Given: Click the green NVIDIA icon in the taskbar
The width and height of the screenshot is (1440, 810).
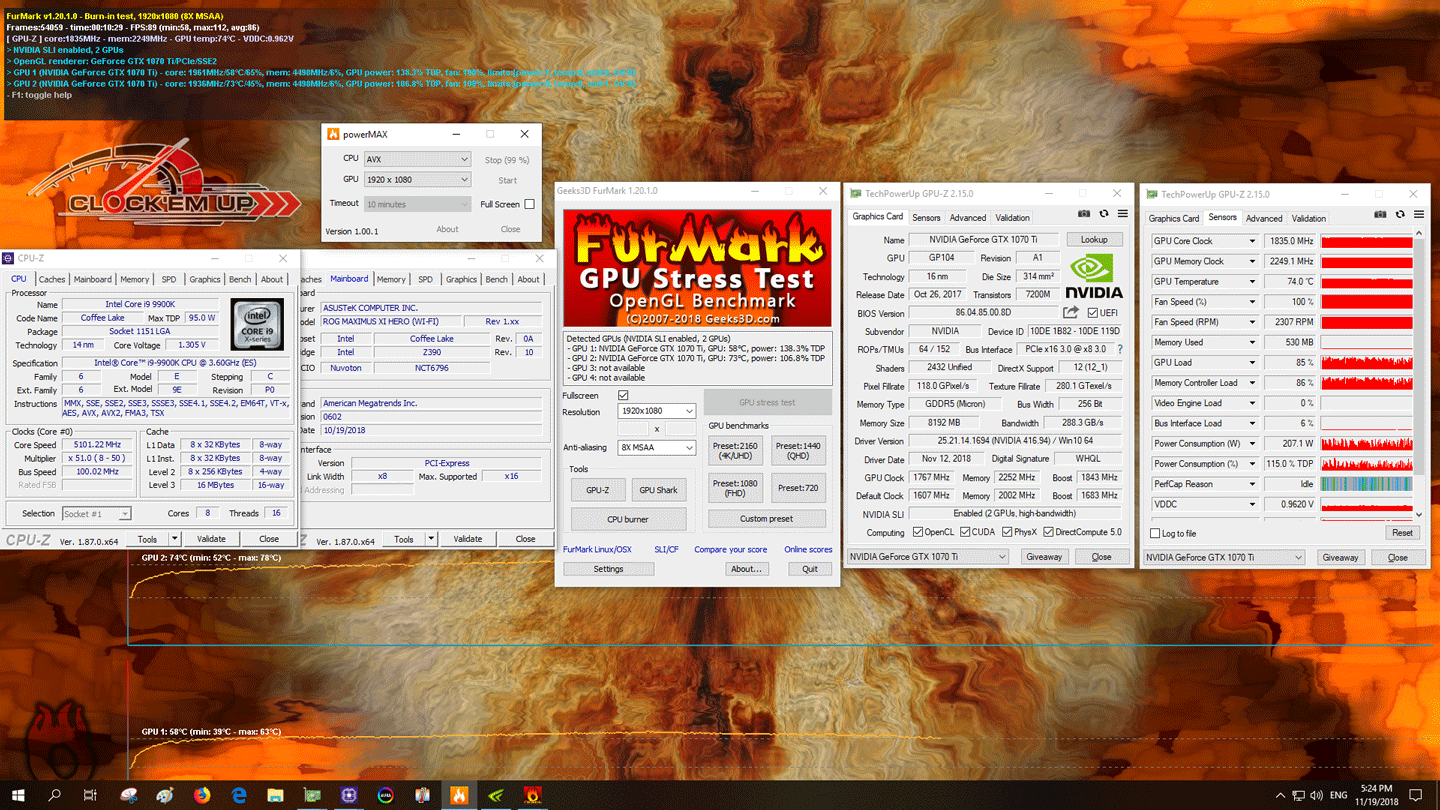Looking at the screenshot, I should coord(495,795).
